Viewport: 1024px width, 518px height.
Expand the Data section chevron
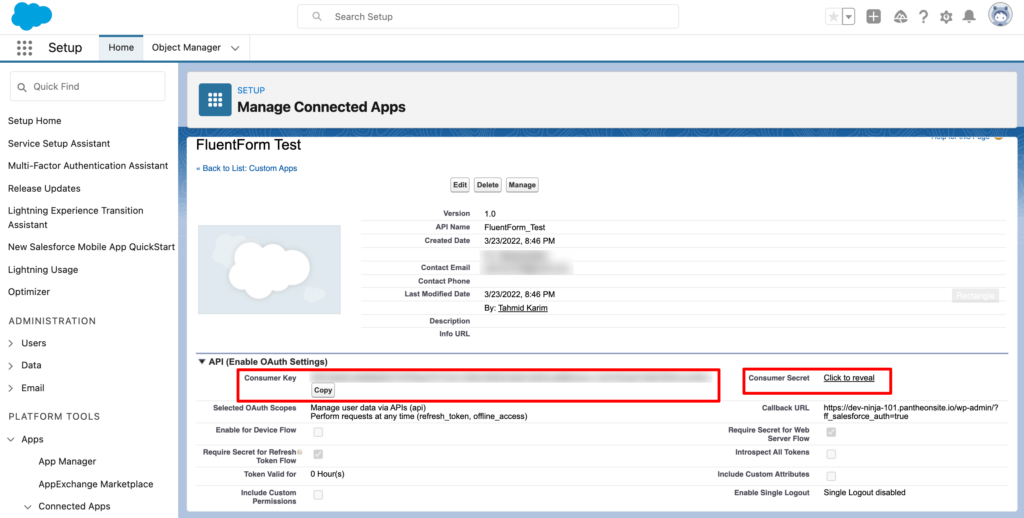[10, 366]
